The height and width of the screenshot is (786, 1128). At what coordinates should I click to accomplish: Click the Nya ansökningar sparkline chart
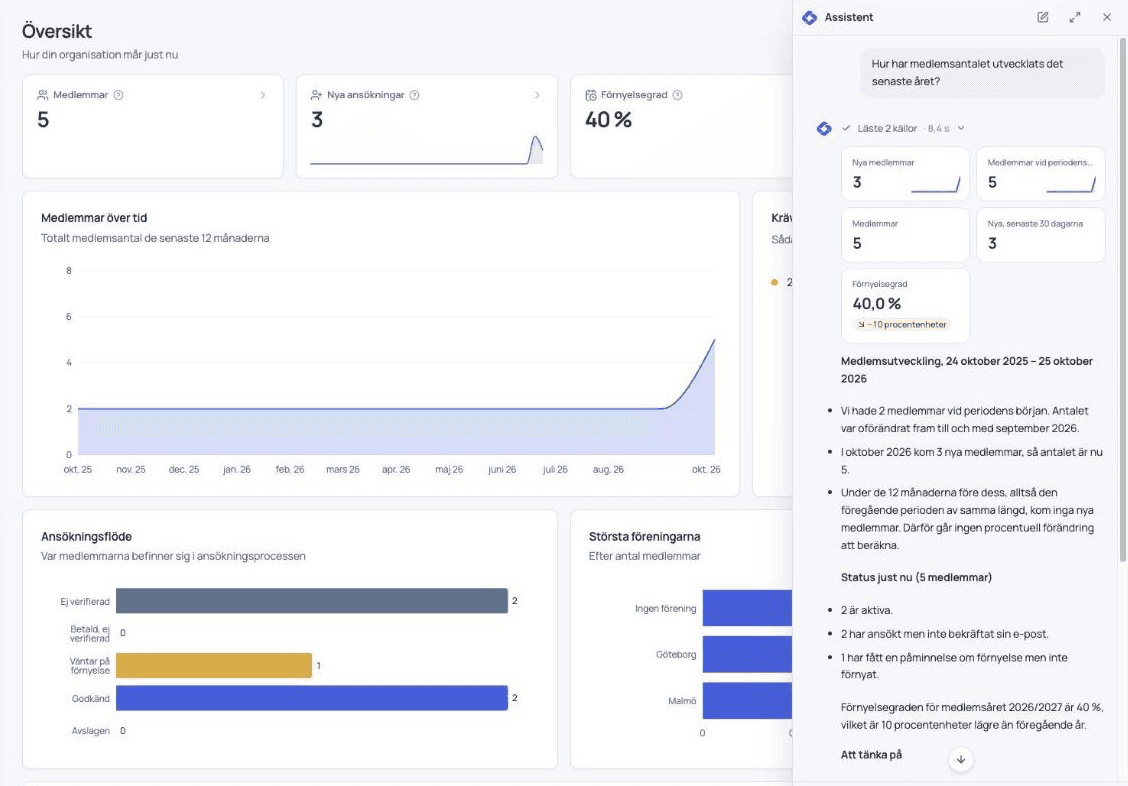coord(427,150)
